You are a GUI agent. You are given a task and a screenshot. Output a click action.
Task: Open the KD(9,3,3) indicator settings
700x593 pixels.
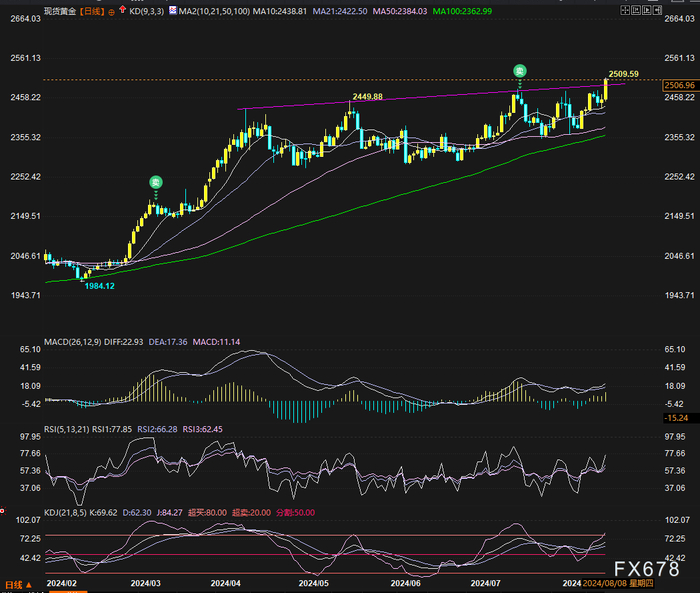148,9
